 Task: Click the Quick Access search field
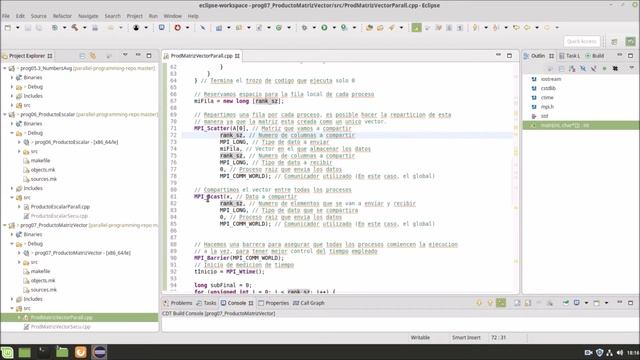582,41
